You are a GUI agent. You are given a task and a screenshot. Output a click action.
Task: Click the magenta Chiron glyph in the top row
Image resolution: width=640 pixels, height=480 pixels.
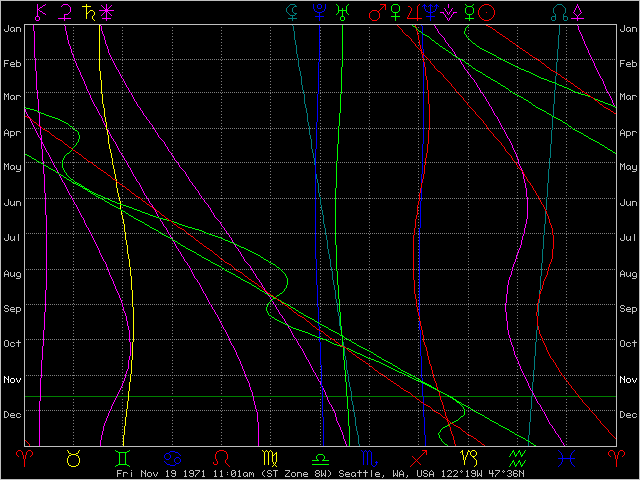pyautogui.click(x=41, y=12)
